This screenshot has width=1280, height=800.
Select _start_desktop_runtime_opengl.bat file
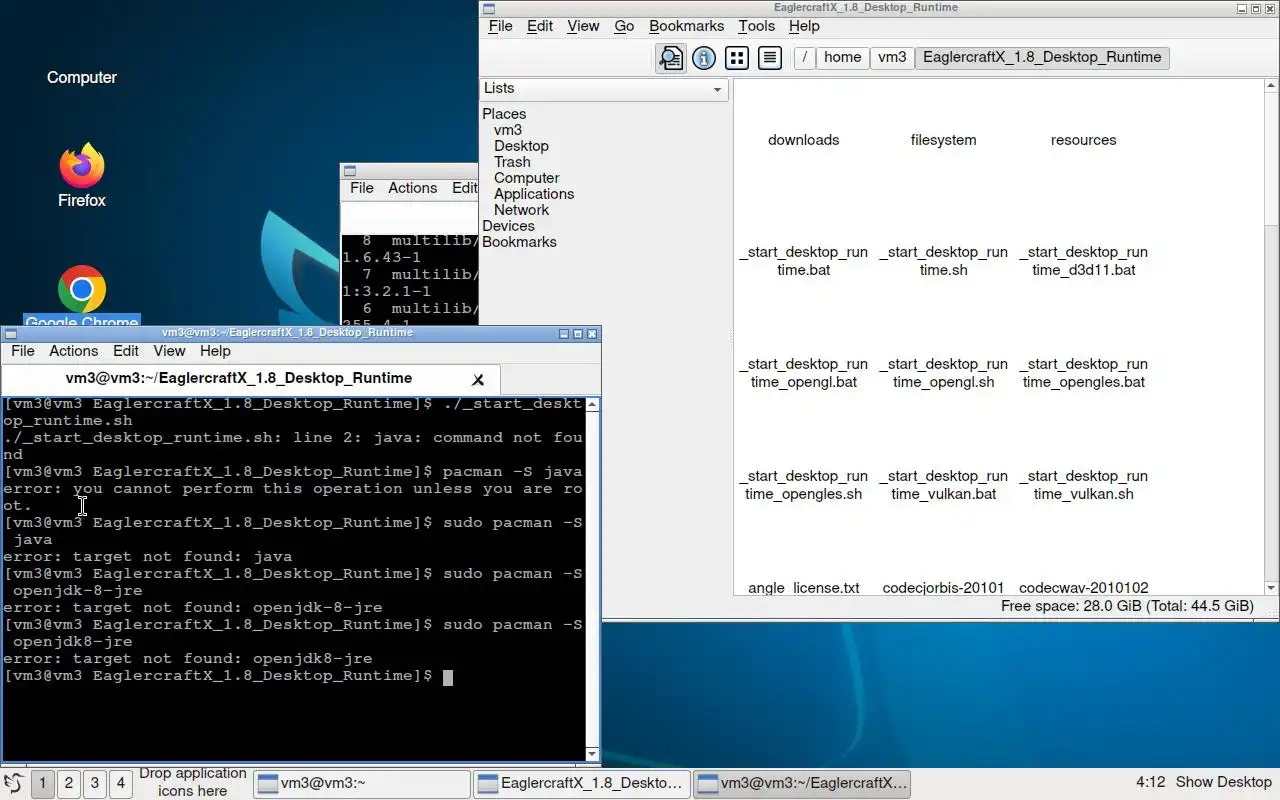[804, 373]
